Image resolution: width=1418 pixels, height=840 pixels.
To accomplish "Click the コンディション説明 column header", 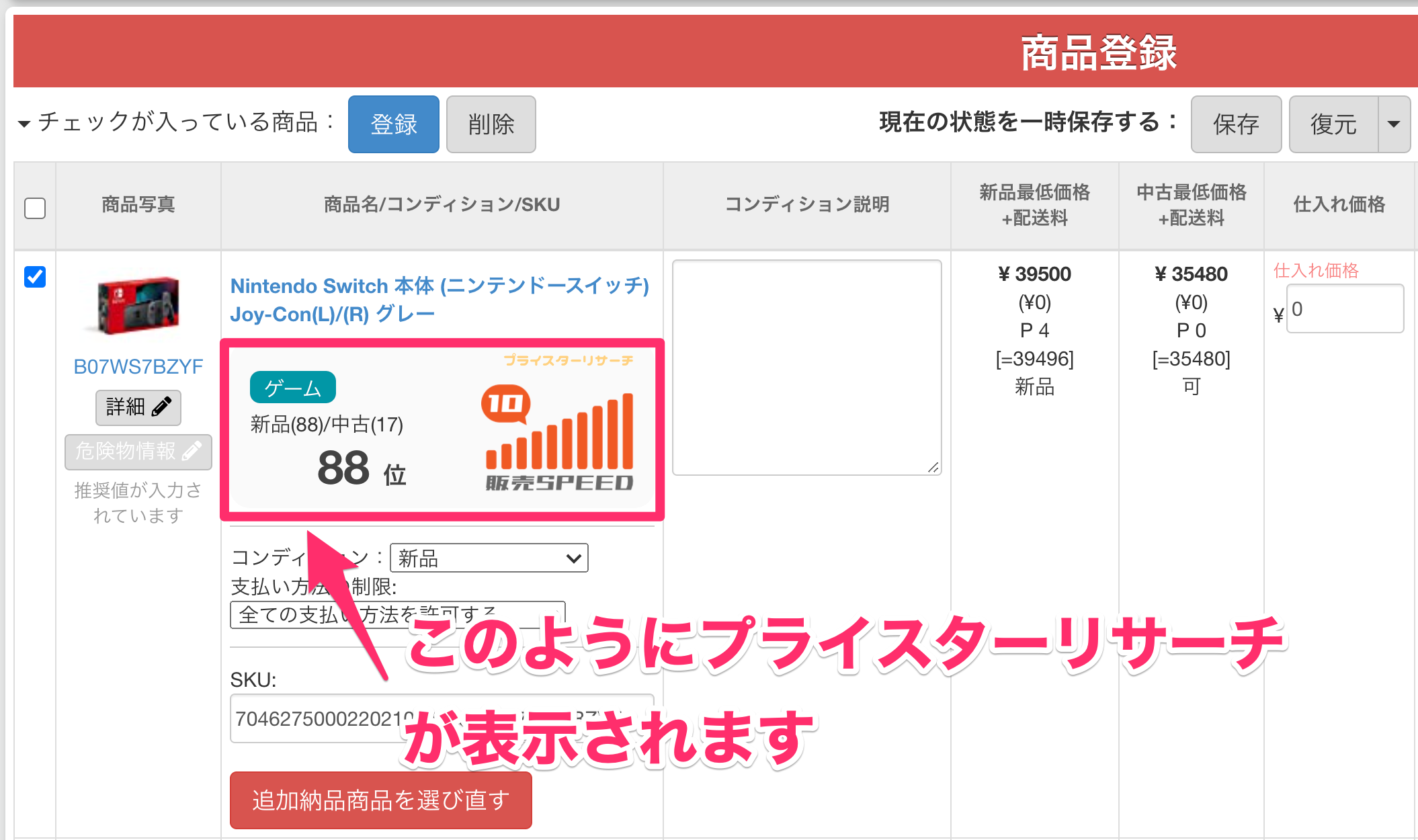I will (806, 204).
